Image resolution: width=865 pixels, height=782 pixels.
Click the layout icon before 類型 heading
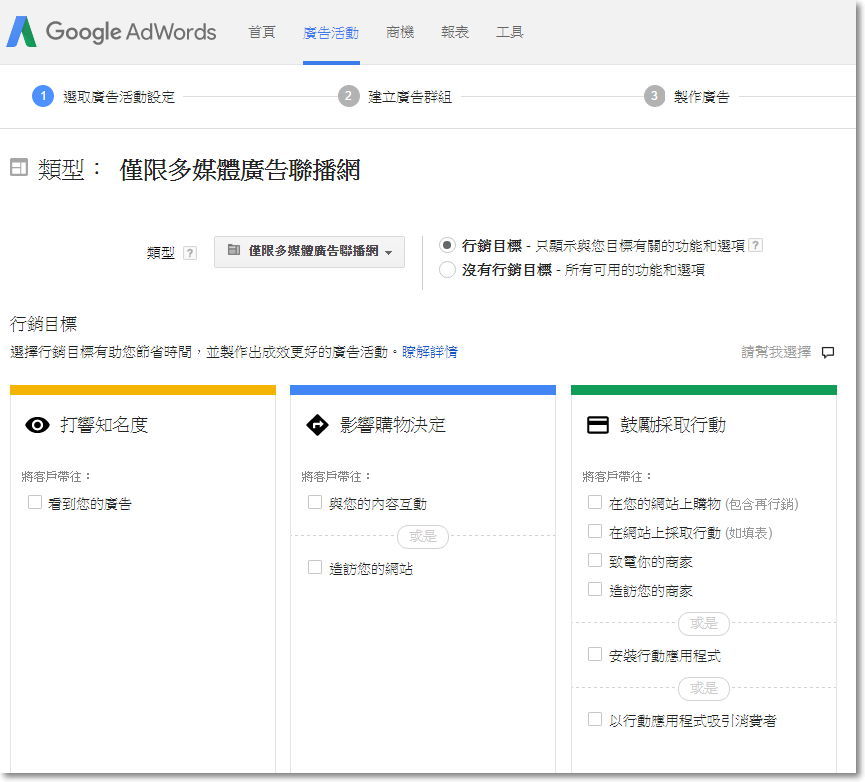pyautogui.click(x=19, y=167)
